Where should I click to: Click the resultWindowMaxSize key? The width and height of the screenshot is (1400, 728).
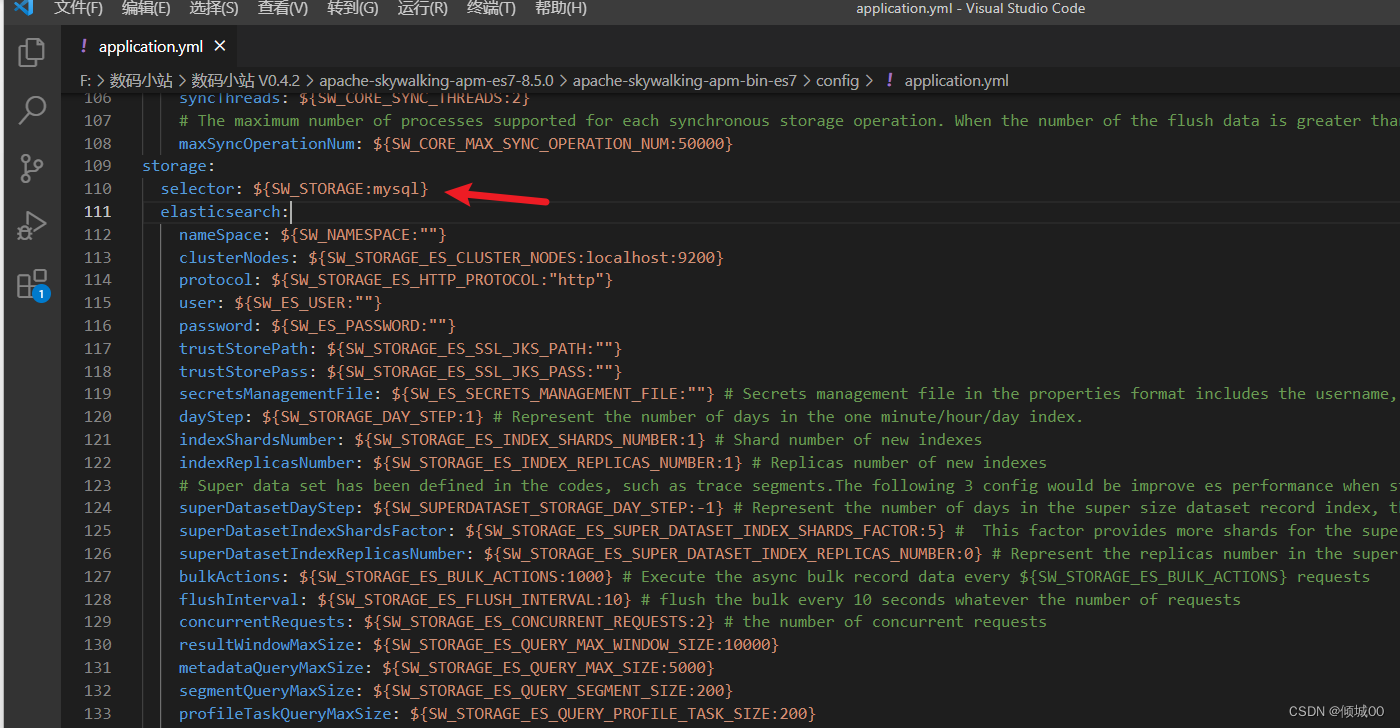coord(266,645)
